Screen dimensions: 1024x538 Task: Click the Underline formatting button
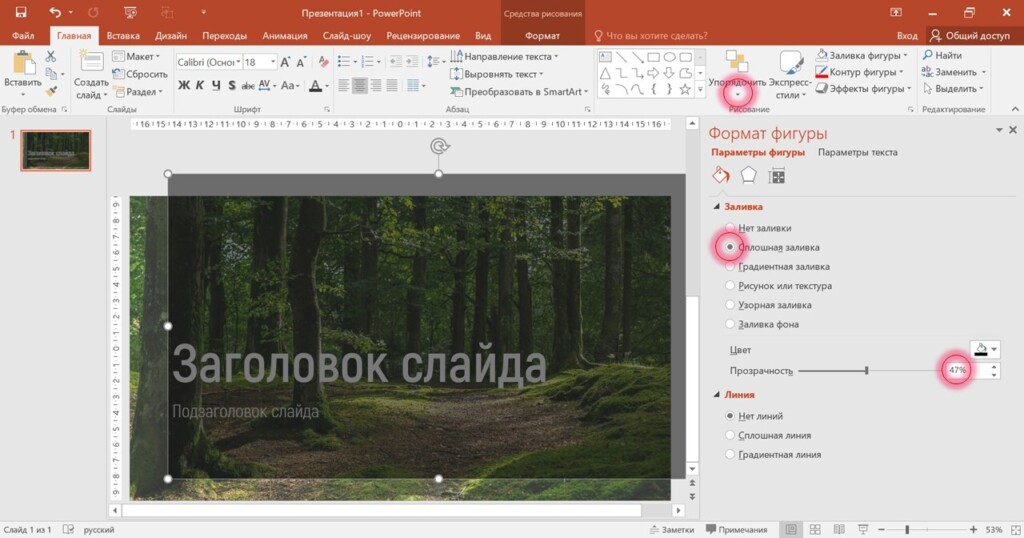pos(216,86)
